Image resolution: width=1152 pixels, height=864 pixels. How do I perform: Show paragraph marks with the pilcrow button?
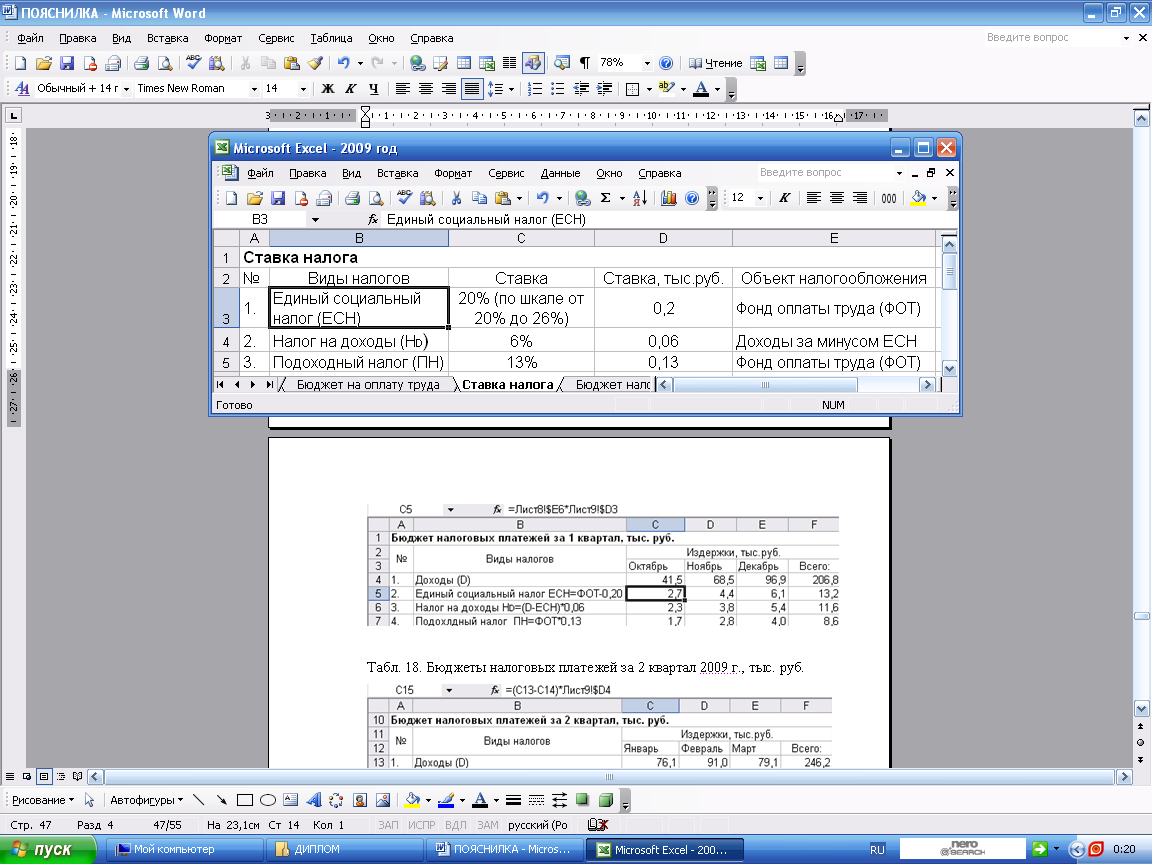[585, 63]
